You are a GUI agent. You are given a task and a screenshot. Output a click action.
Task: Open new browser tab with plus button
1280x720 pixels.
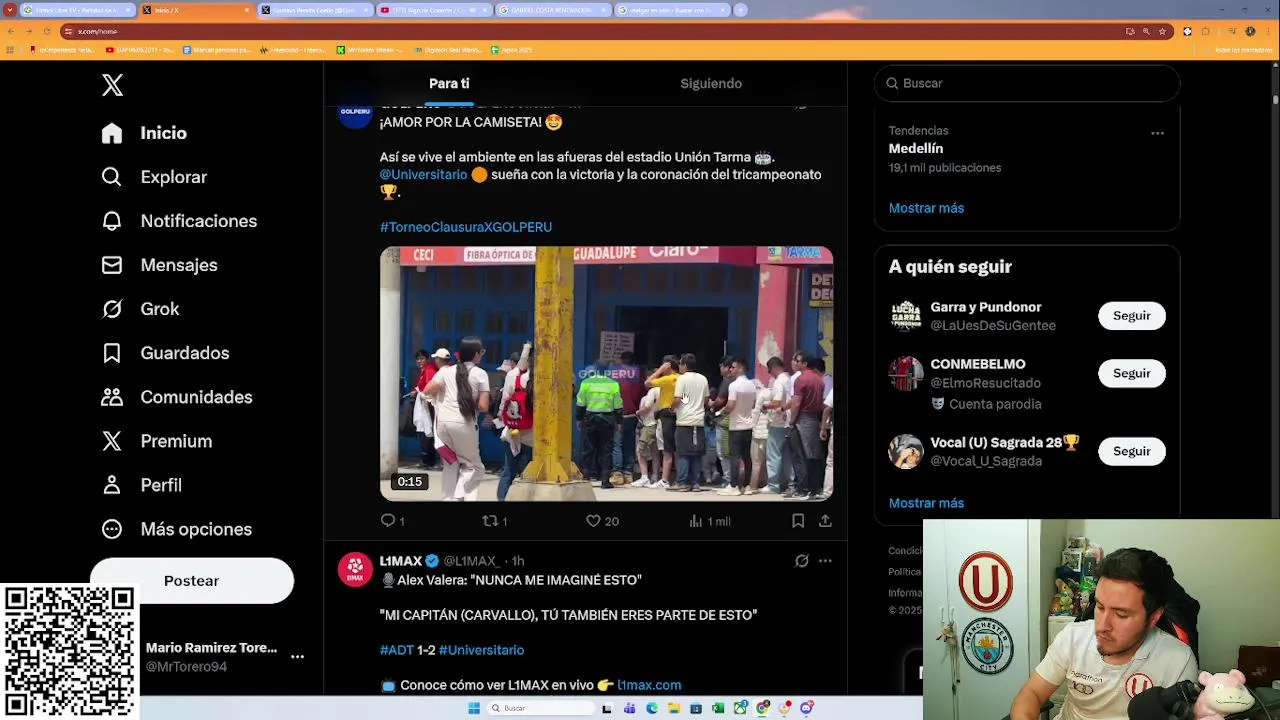click(740, 10)
